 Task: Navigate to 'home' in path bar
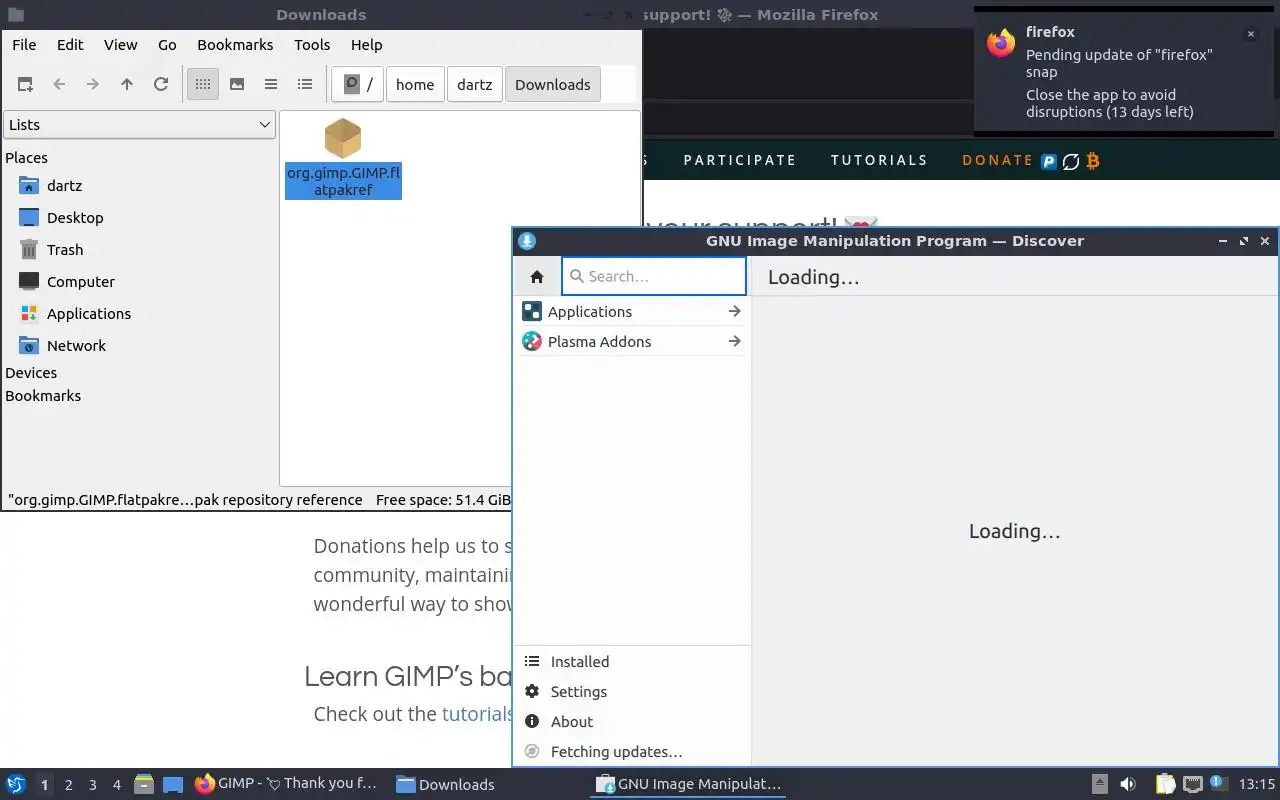click(415, 85)
